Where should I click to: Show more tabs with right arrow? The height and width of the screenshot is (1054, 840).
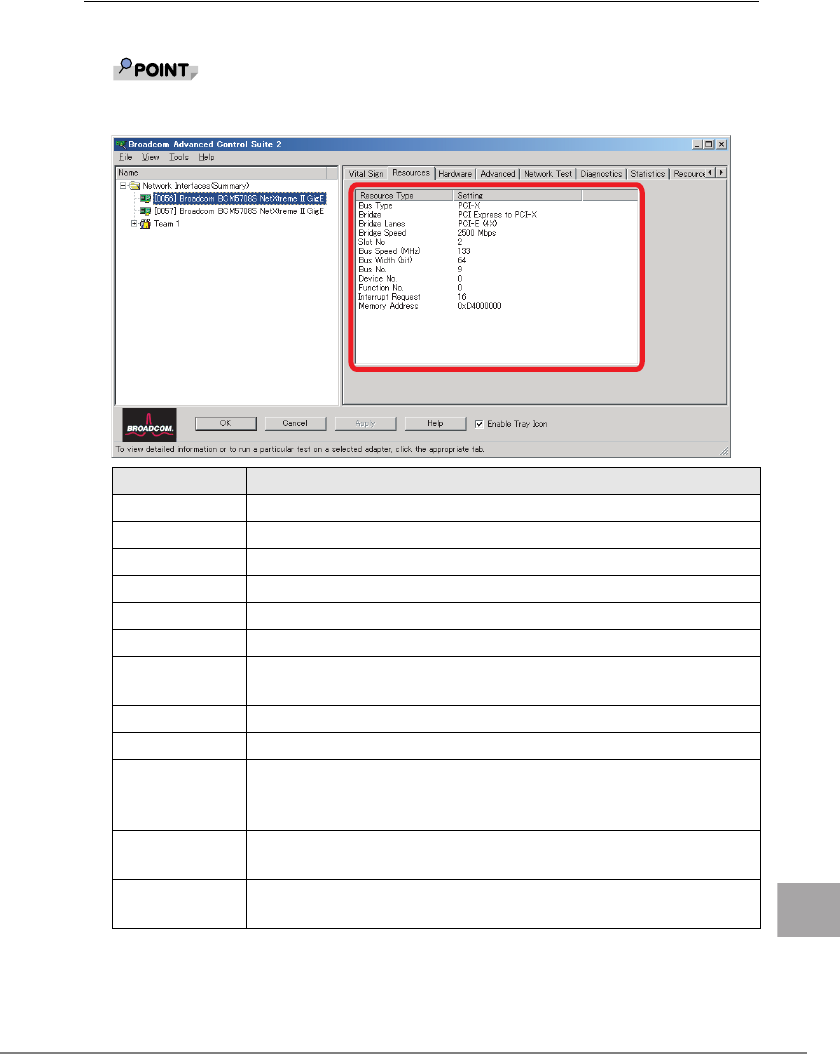[721, 173]
